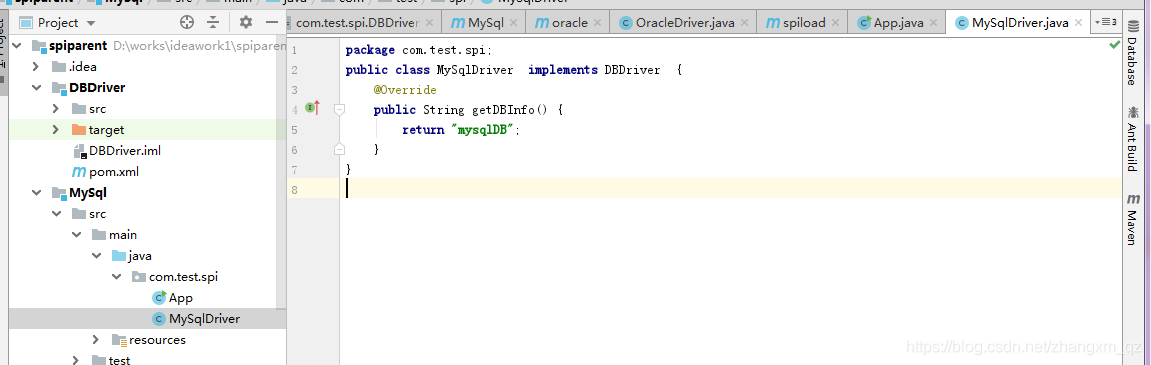The image size is (1151, 365).
Task: Expand the resources folder
Action: 95,340
